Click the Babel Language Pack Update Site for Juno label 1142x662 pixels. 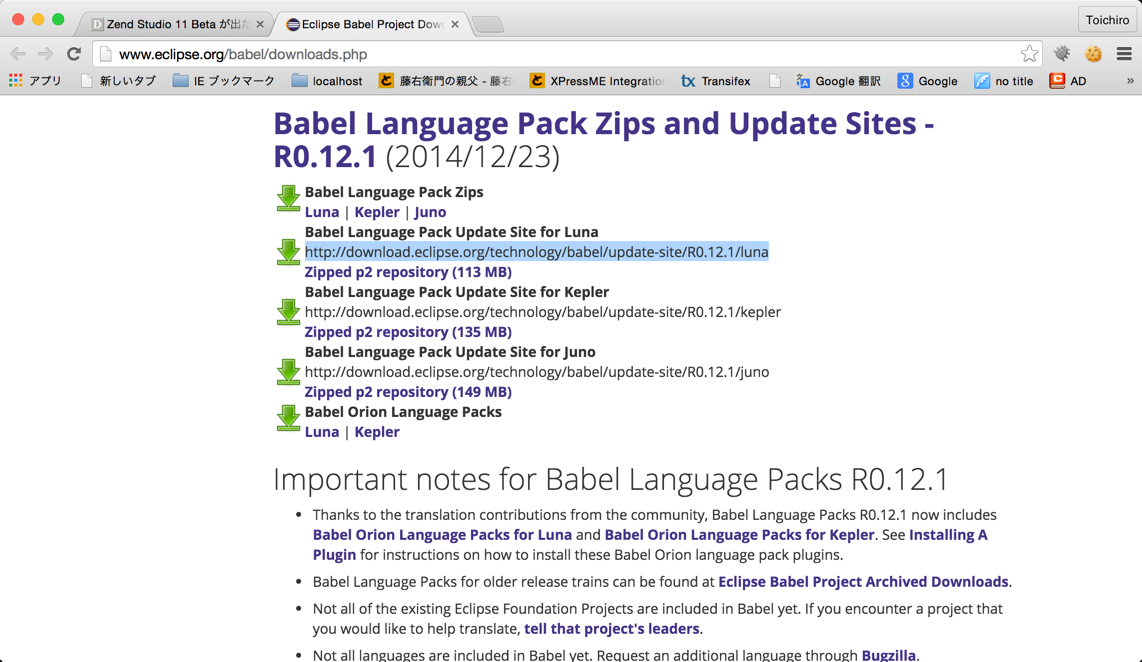click(x=450, y=352)
